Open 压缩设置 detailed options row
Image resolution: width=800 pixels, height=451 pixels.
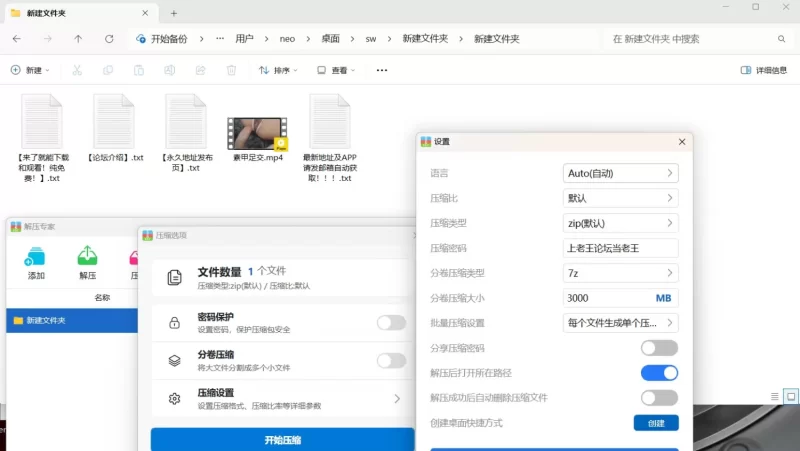[283, 398]
